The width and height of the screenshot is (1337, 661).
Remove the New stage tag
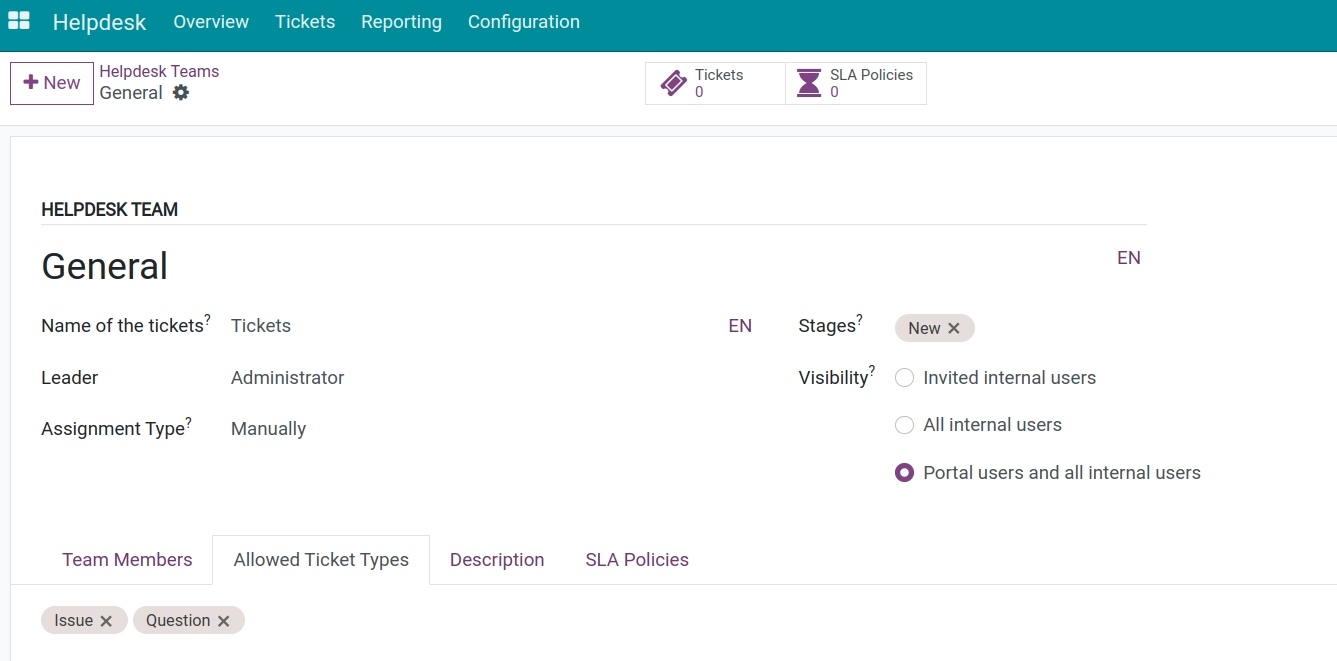click(954, 328)
